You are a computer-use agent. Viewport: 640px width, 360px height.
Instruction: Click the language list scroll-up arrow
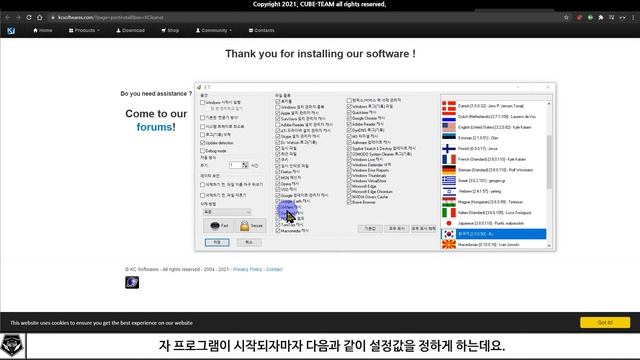coord(549,104)
